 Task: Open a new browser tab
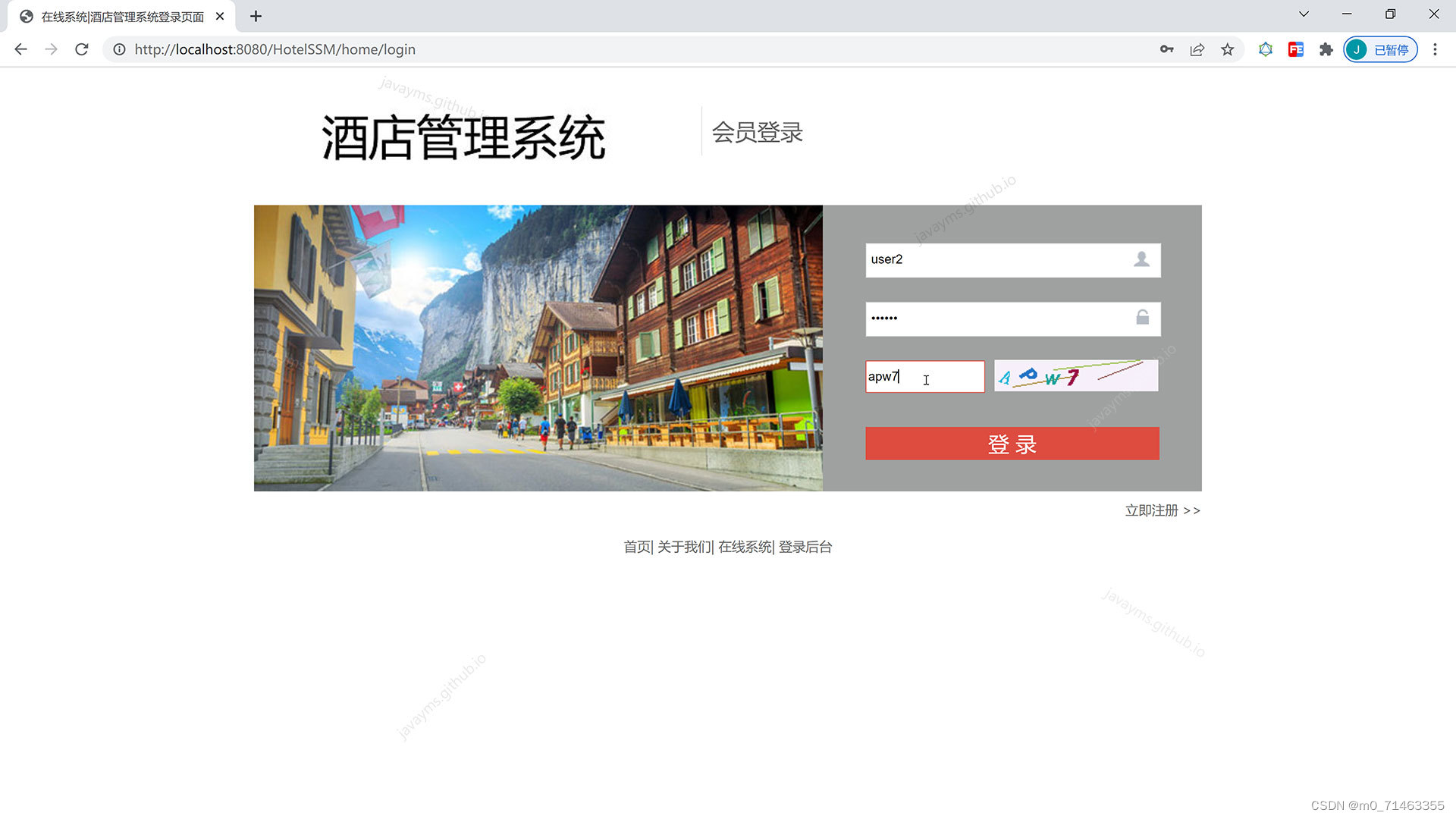point(256,16)
